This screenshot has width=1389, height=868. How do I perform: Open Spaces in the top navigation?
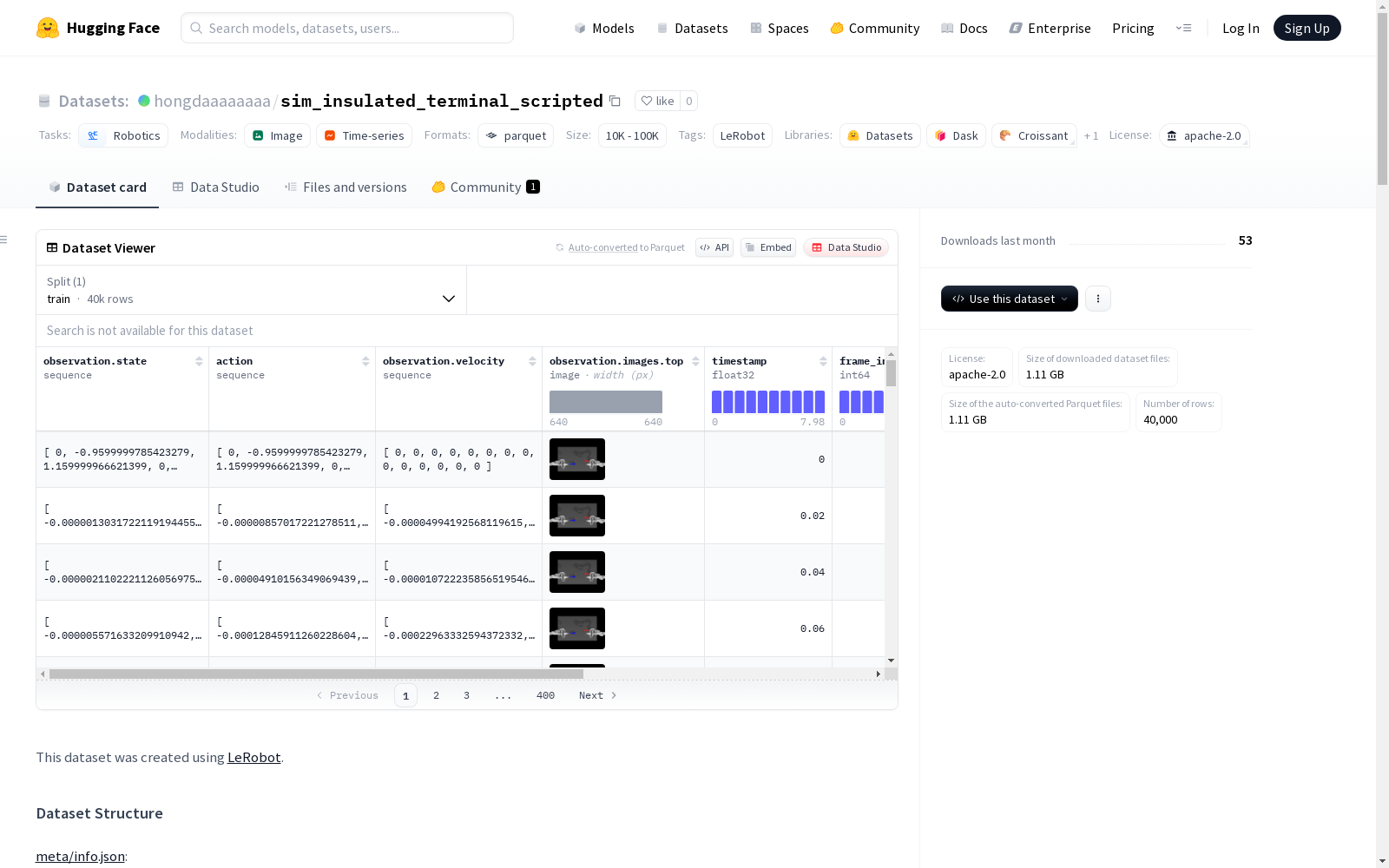[x=780, y=28]
